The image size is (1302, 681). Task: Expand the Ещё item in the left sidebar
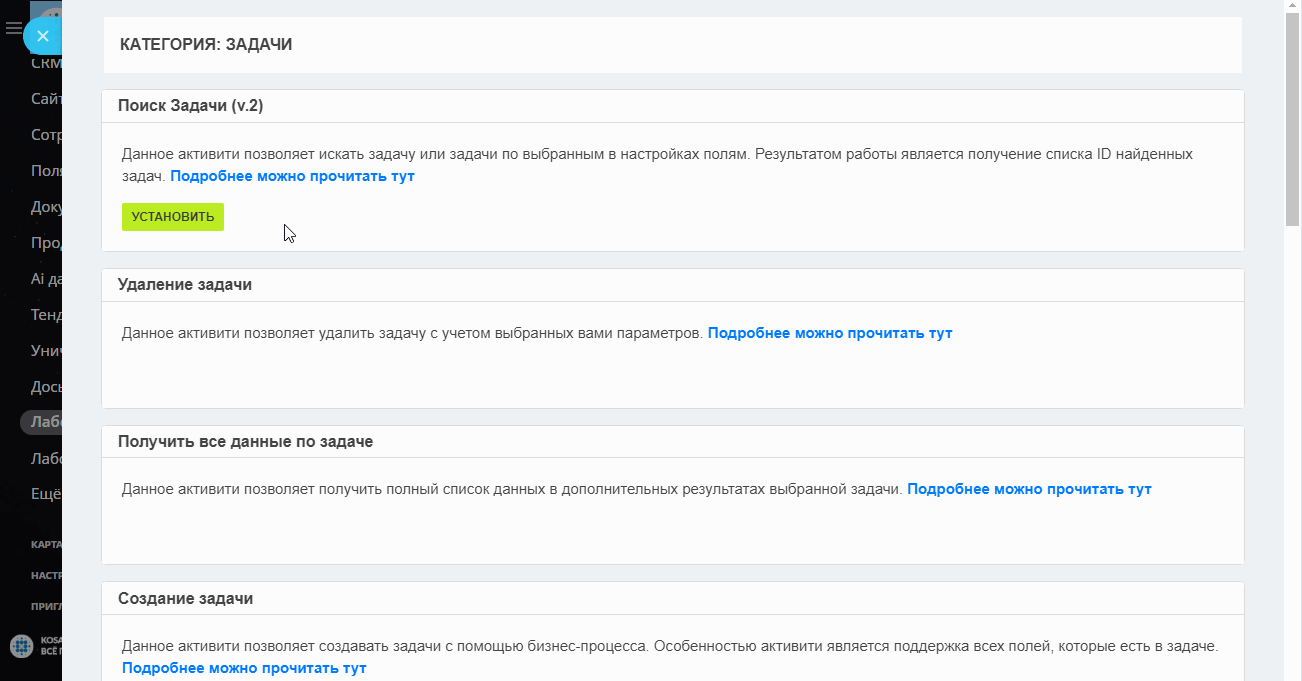tap(46, 493)
